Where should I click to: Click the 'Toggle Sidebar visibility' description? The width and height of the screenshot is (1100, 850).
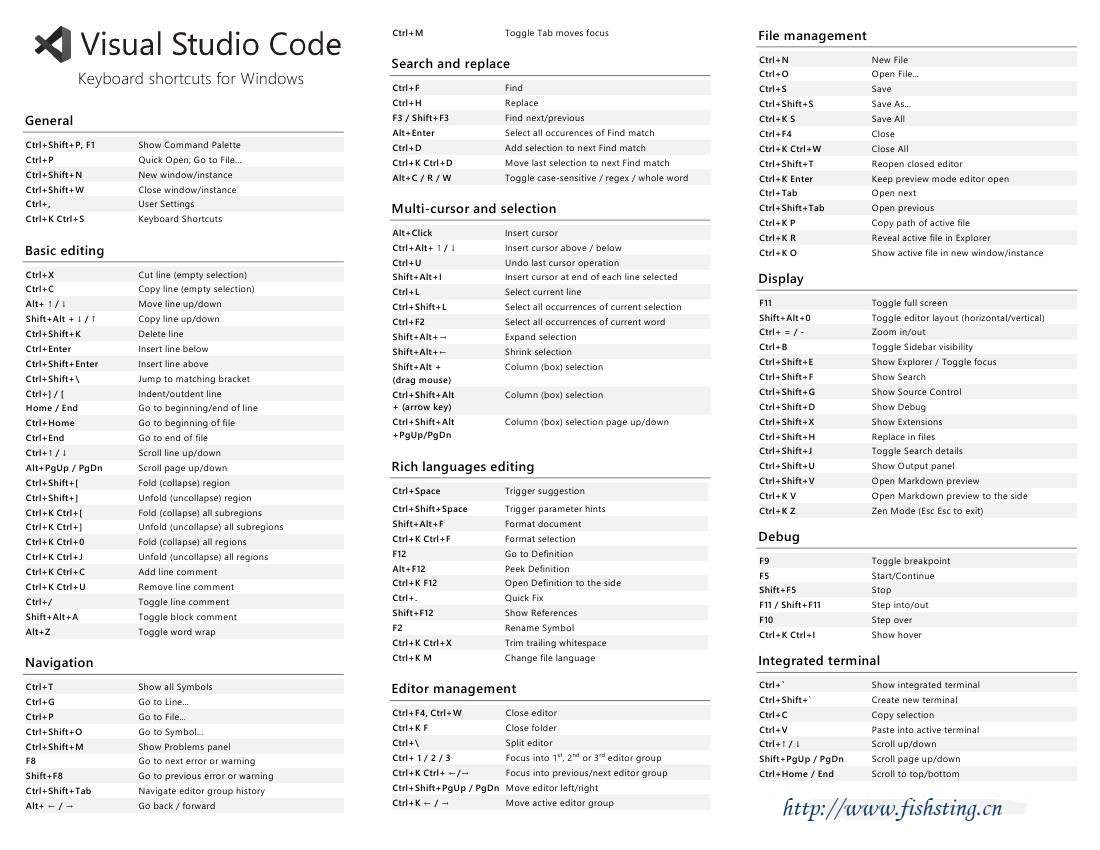(922, 347)
